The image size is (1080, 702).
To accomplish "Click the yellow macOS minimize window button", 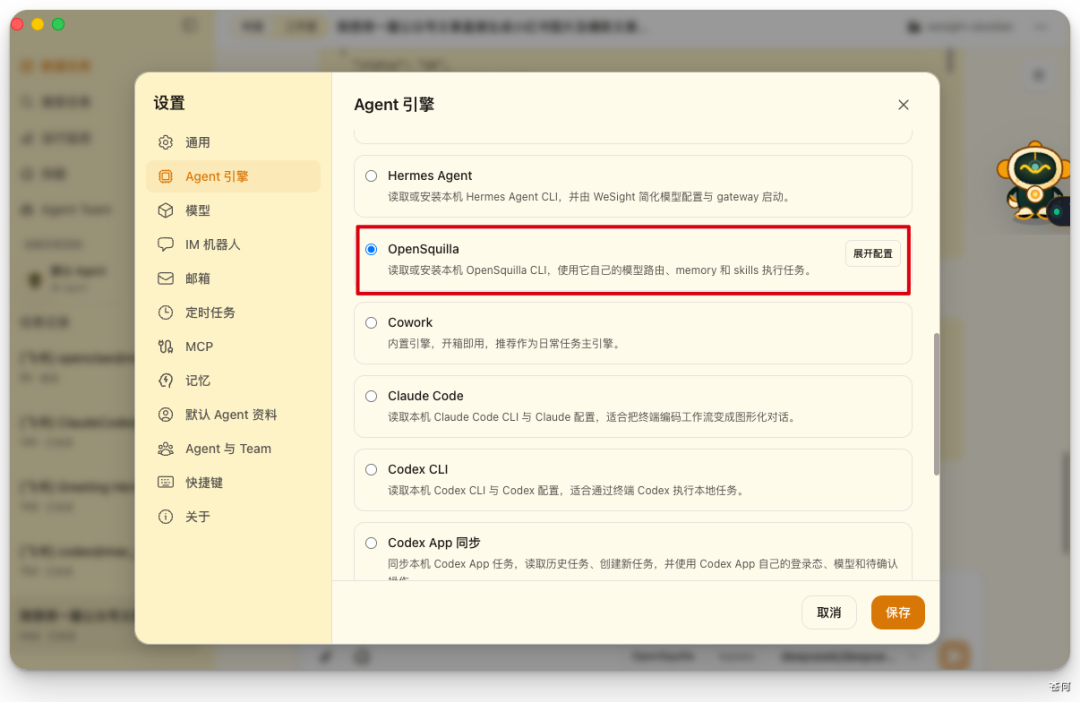I will point(38,24).
